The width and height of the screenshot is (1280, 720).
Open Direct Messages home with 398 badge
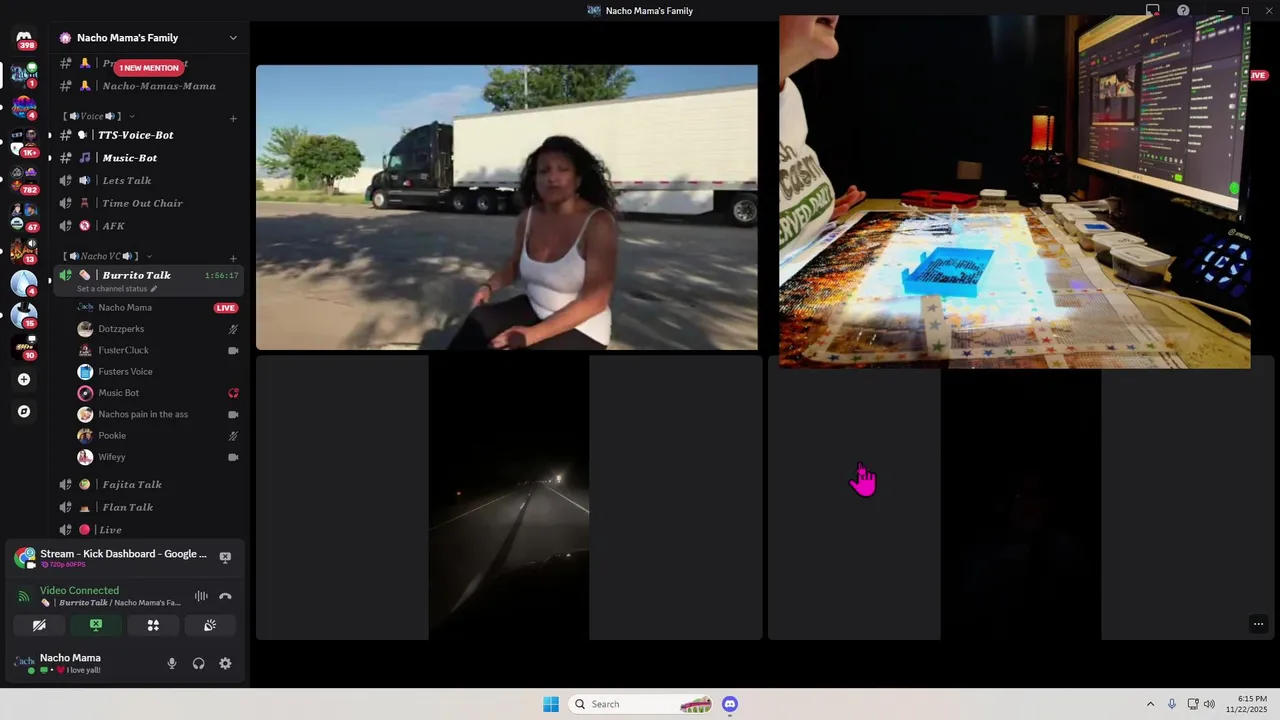(x=24, y=38)
